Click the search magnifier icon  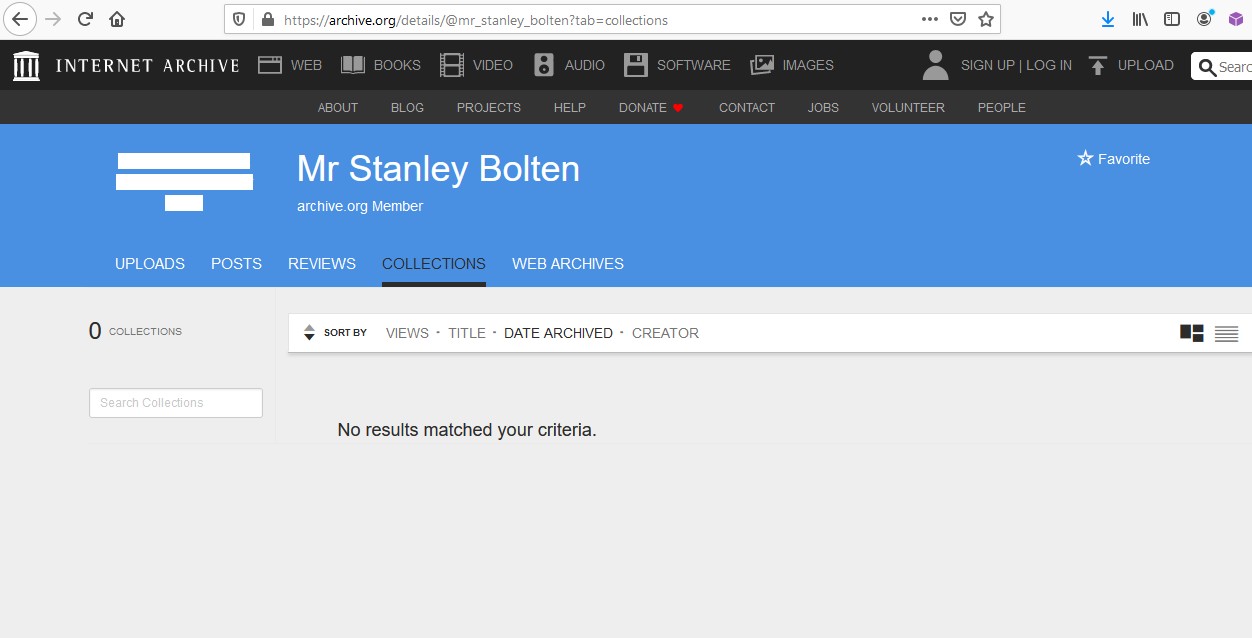(x=1207, y=67)
